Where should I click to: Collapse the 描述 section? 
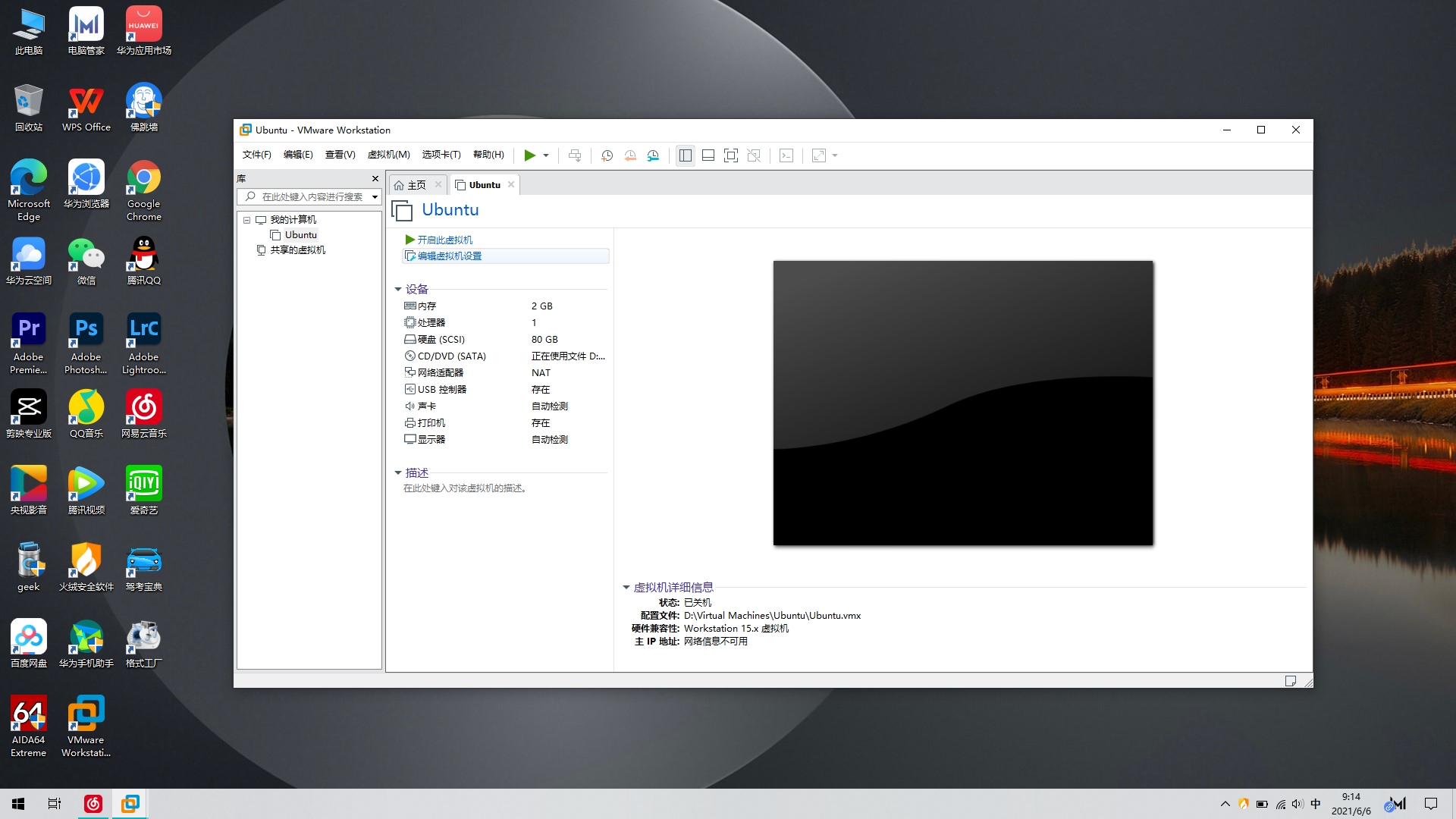pos(398,472)
